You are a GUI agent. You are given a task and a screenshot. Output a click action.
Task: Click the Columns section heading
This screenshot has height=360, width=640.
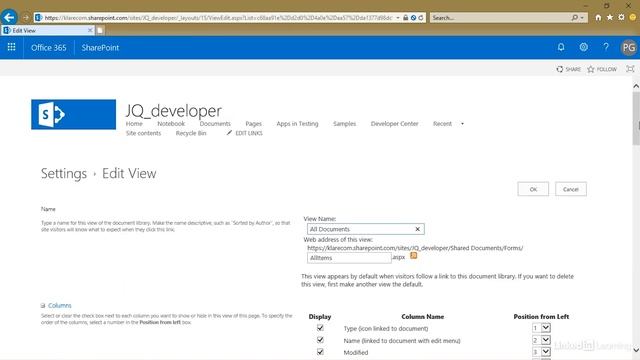(60, 305)
